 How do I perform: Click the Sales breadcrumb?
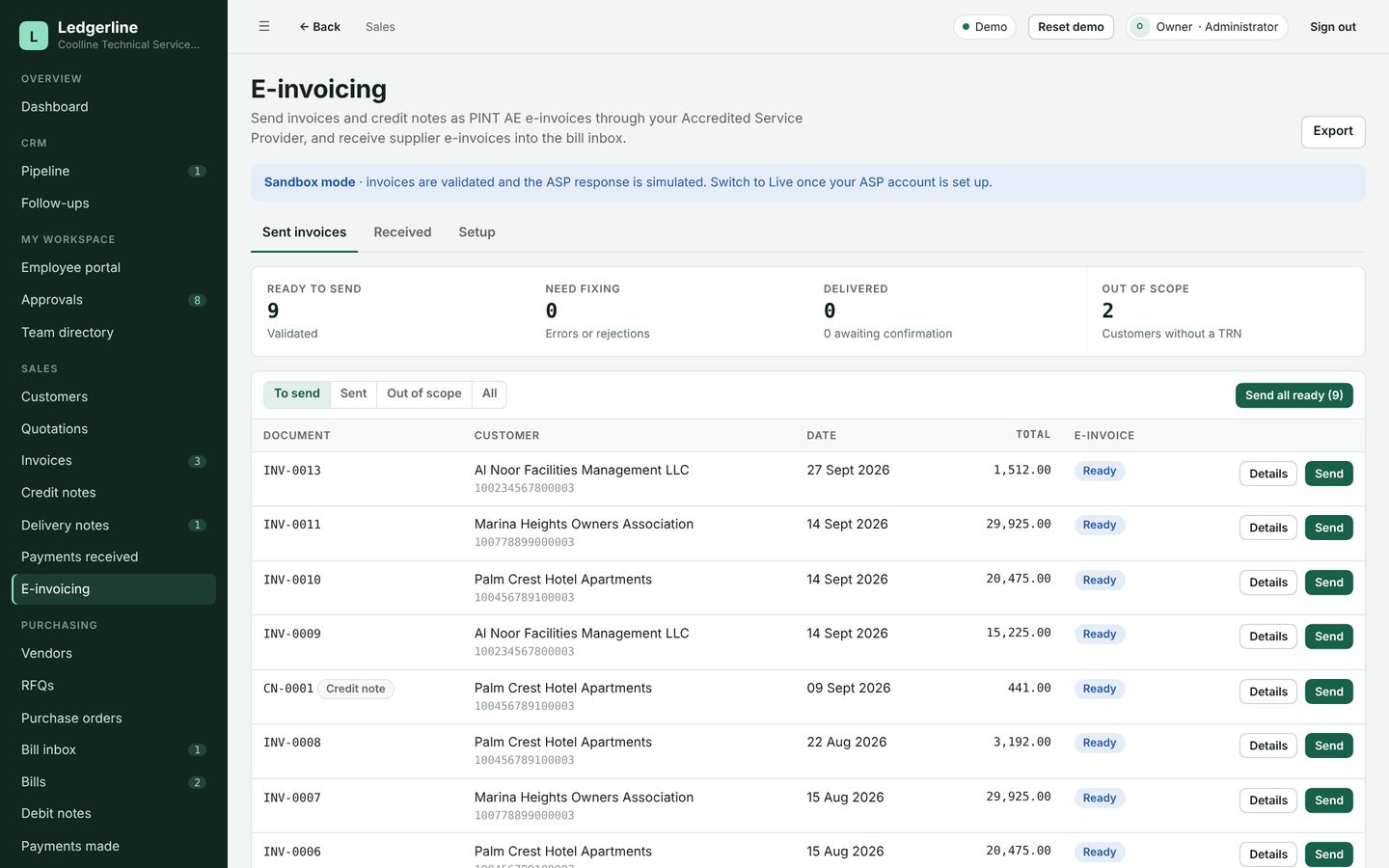coord(380,27)
